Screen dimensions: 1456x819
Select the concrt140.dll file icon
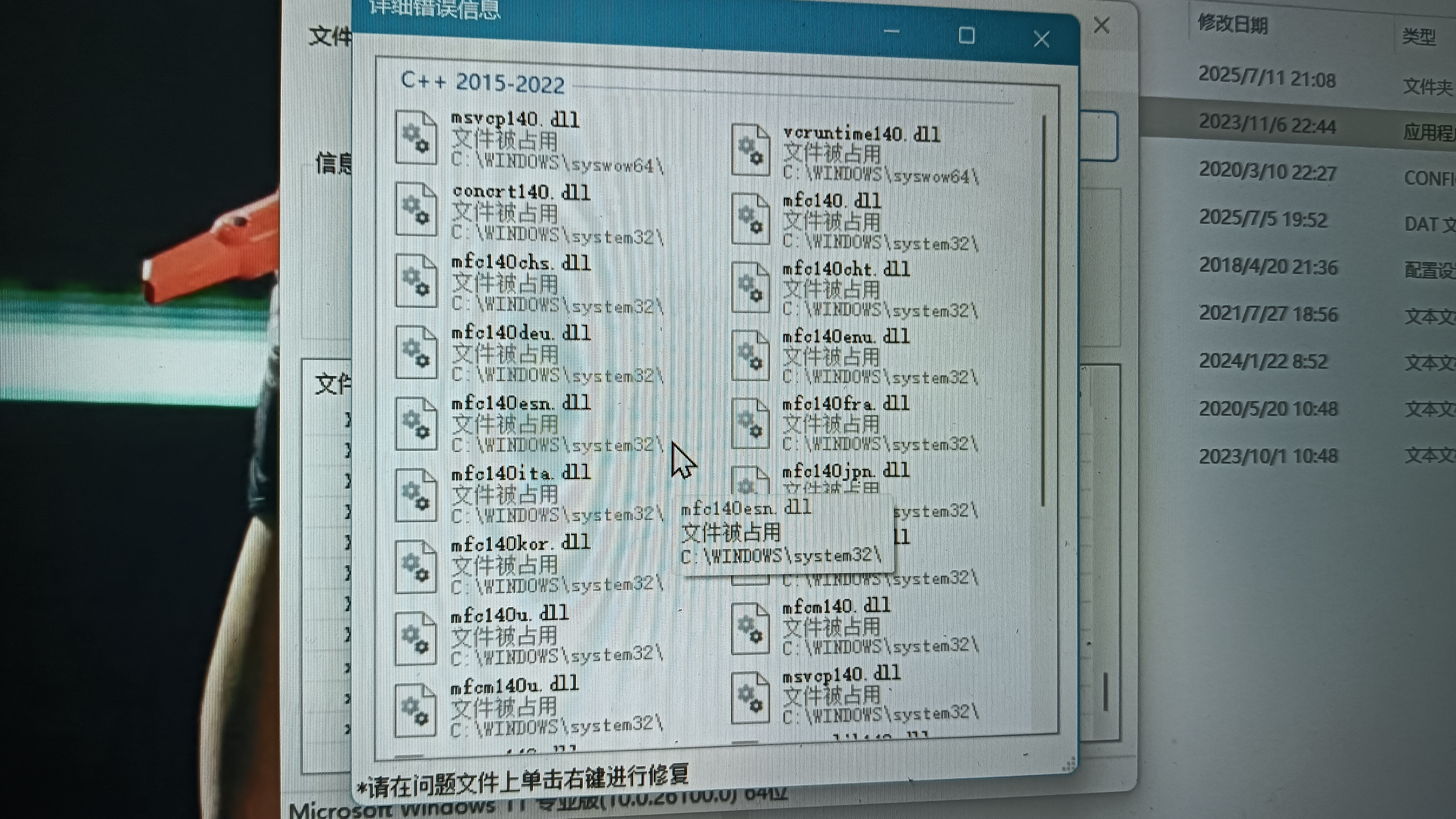point(416,209)
